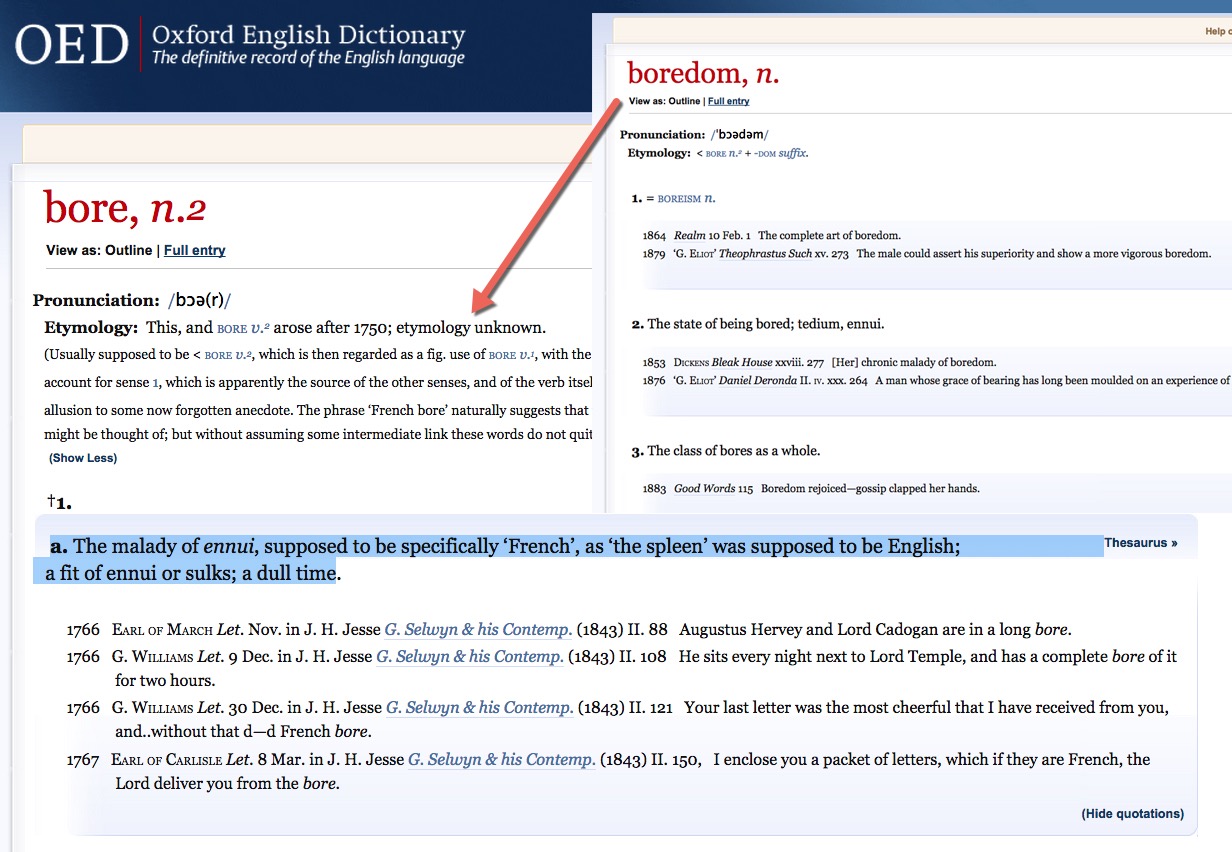1232x852 pixels.
Task: Open "G. Selwyn & his Contemp." in Earl of March quotation
Action: point(478,630)
